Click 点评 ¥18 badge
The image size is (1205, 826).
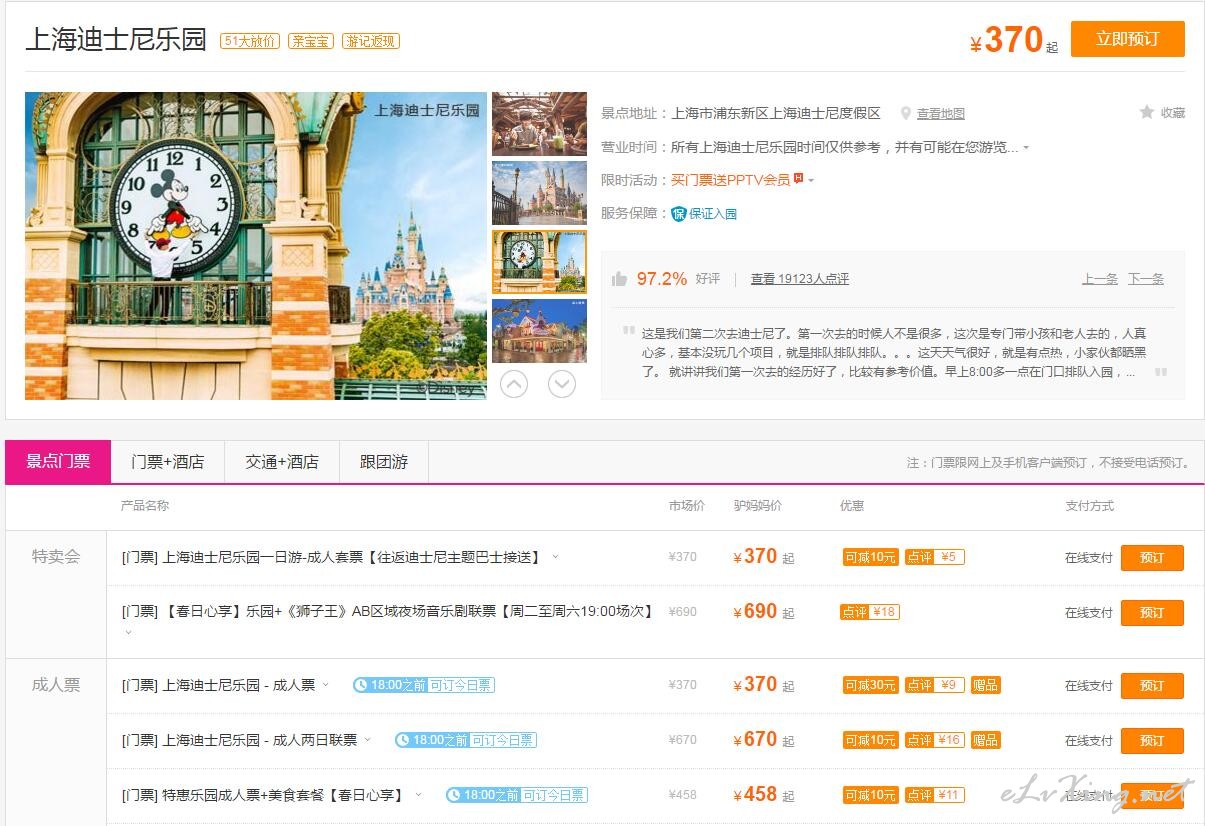870,612
